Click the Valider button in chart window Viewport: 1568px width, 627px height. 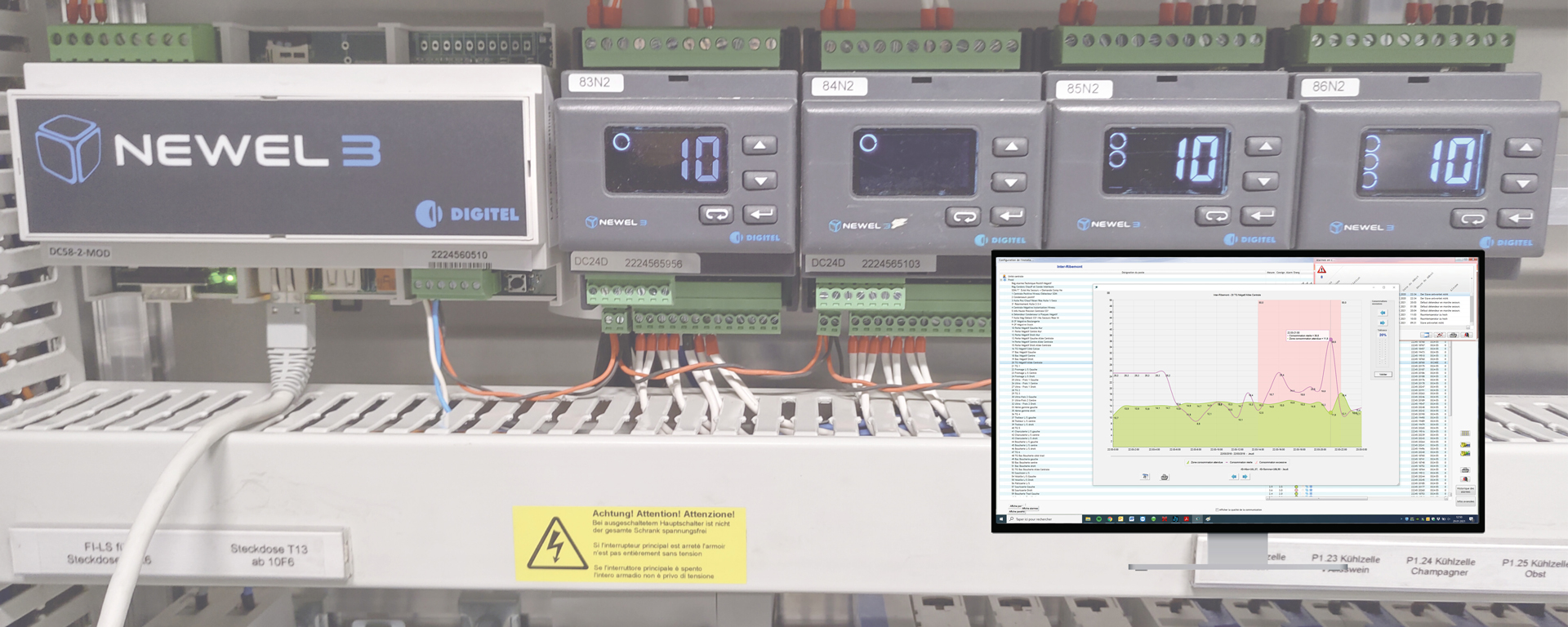coord(1383,374)
